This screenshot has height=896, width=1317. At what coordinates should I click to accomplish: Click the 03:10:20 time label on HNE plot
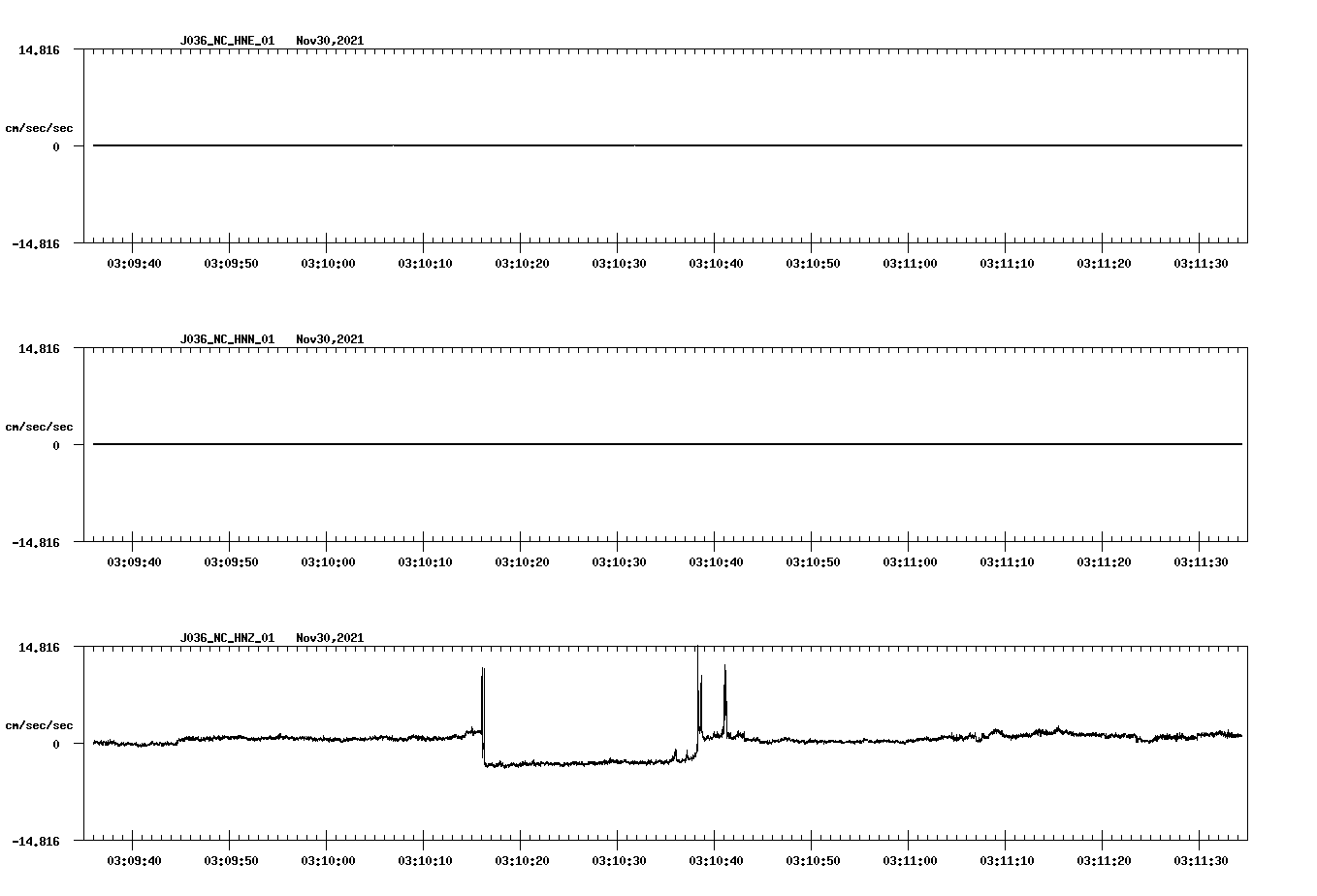tap(522, 264)
